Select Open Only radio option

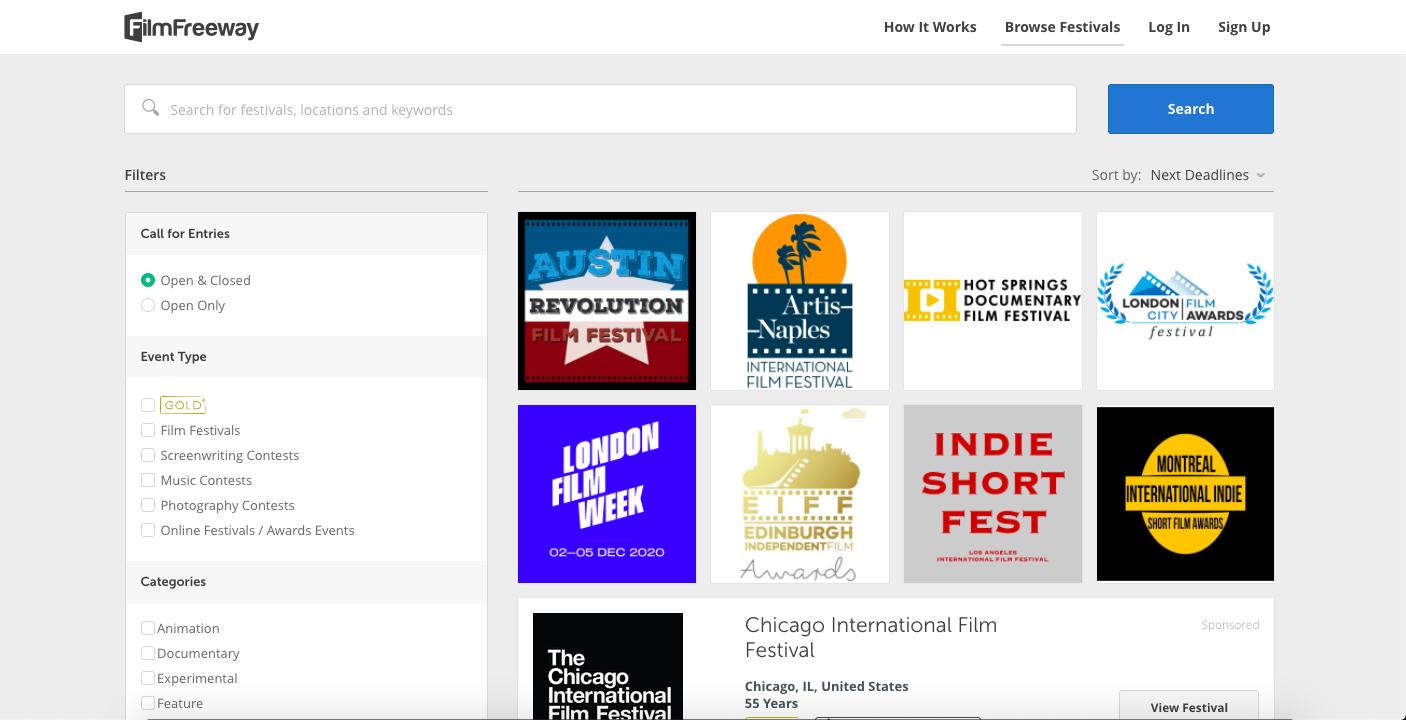pyautogui.click(x=148, y=305)
